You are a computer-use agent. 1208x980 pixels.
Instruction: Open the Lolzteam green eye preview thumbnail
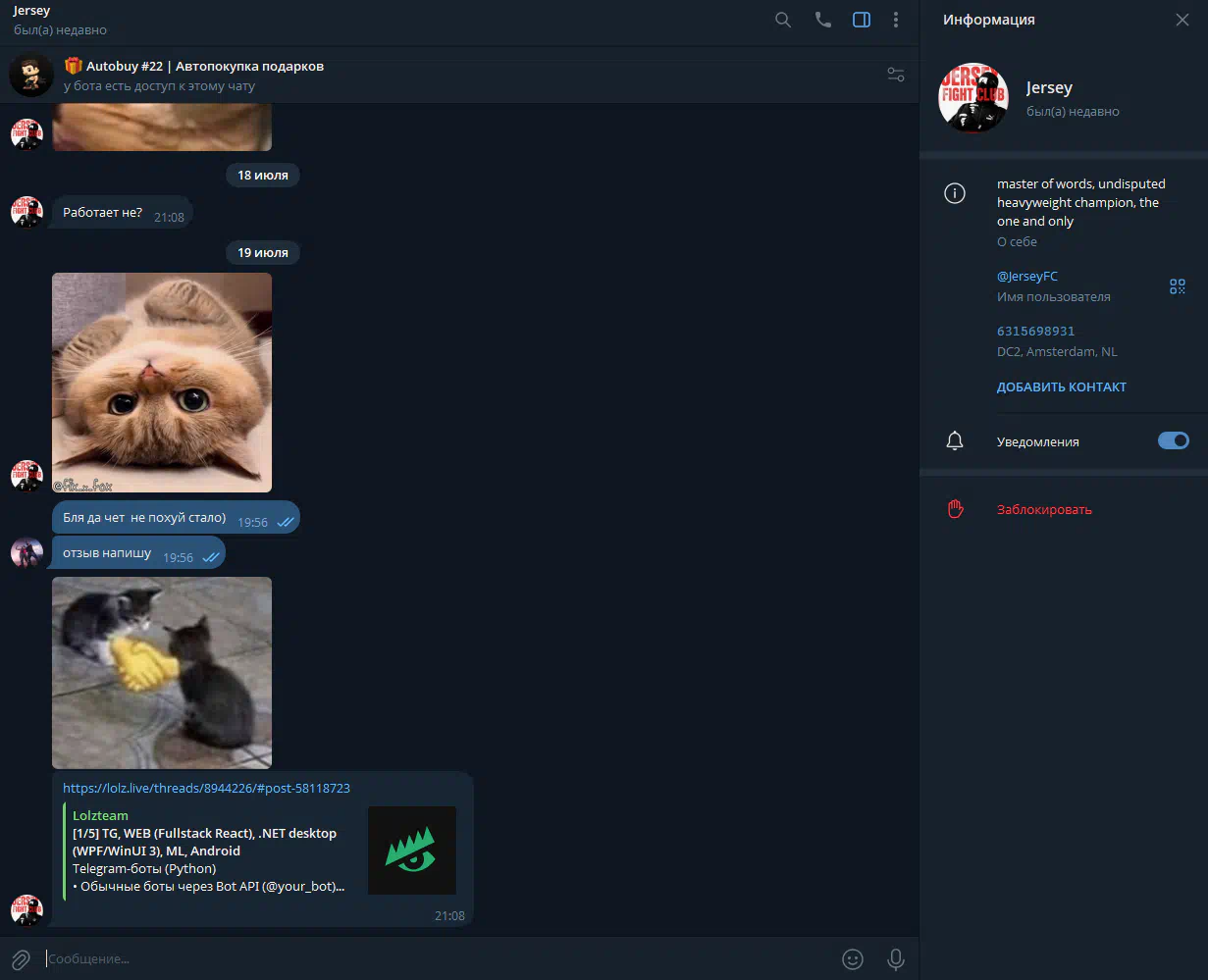412,851
